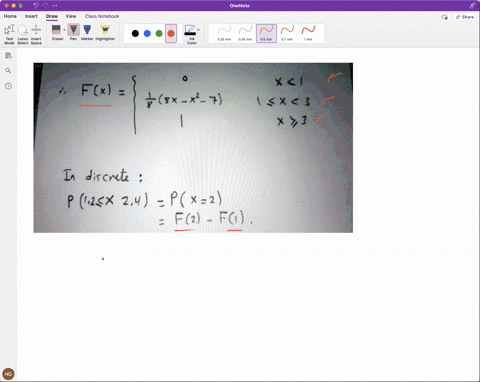This screenshot has height=382, width=480.
Task: Select the Highlighter tool
Action: coord(105,32)
